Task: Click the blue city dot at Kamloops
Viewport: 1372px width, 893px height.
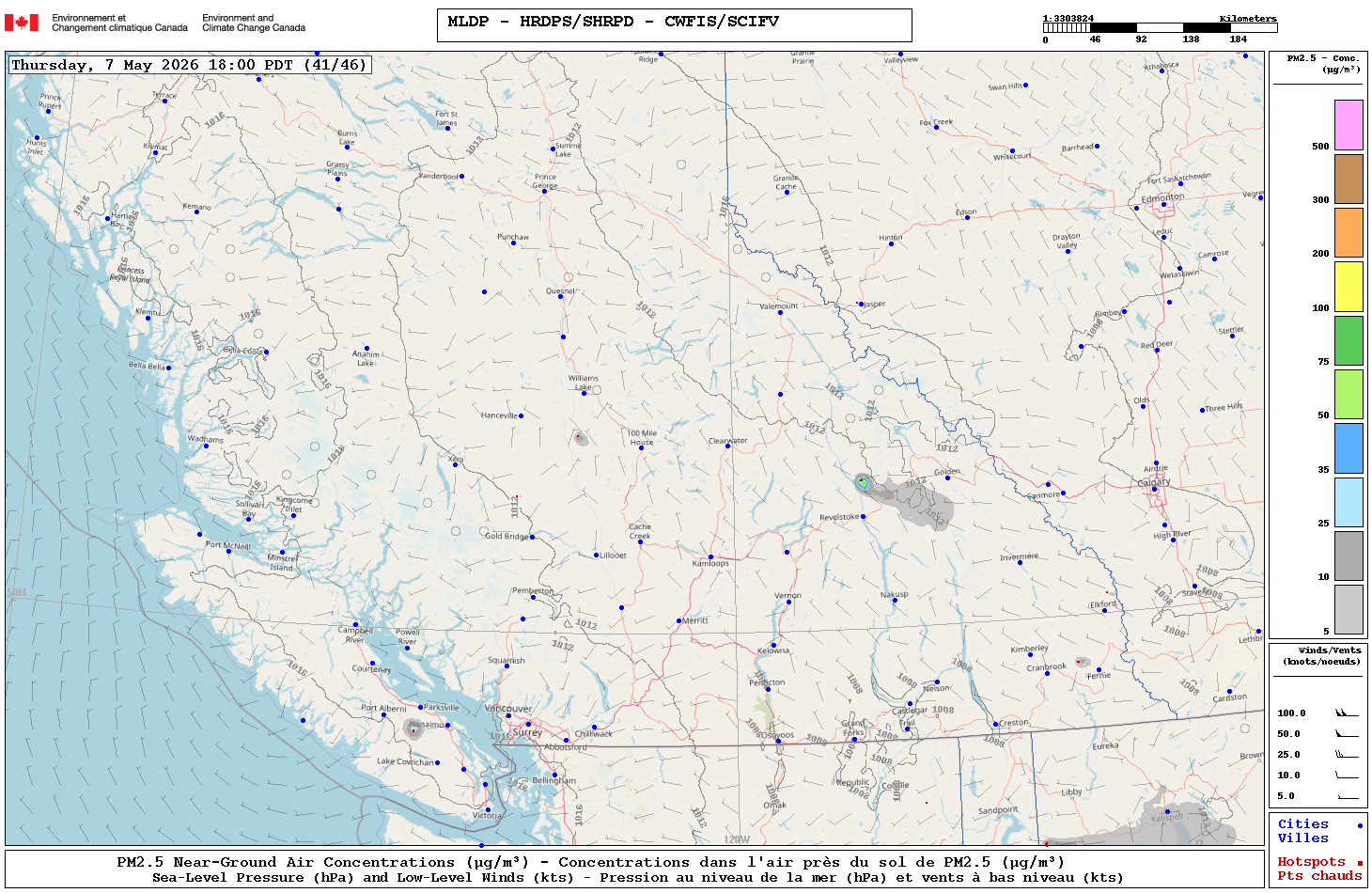Action: pyautogui.click(x=710, y=557)
